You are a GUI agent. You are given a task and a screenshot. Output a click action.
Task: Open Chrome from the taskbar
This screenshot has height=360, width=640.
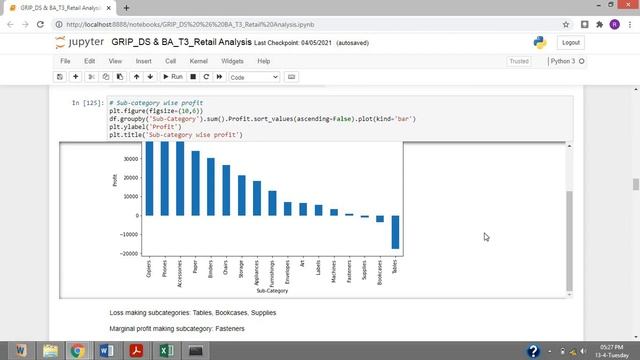77,351
